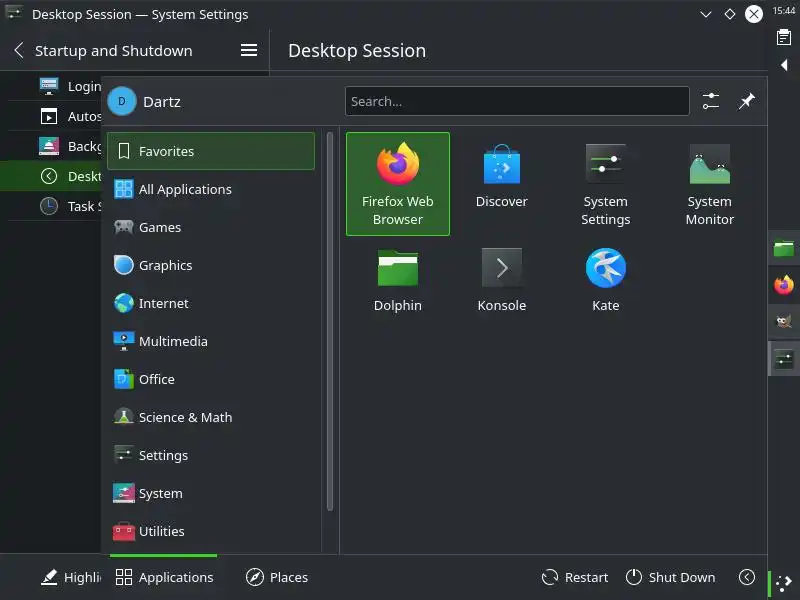Open Science & Math category
Screen dimensions: 800x600
211,417
